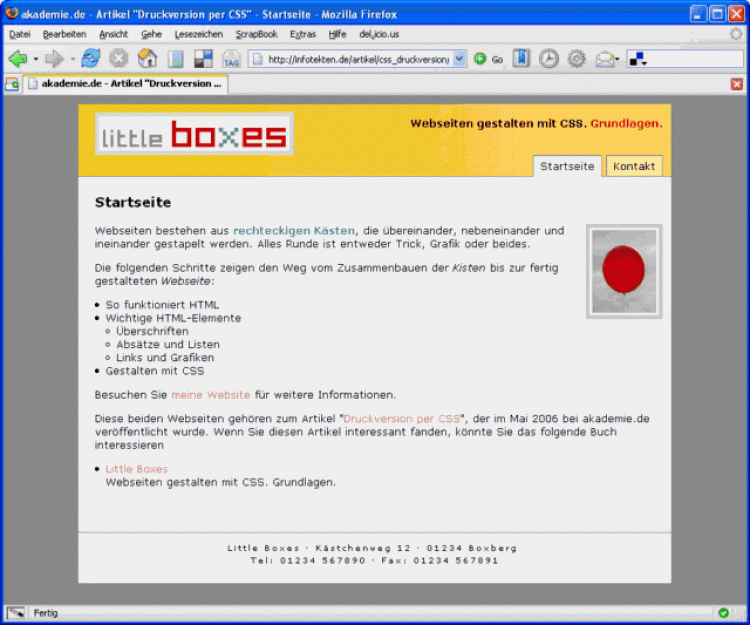750x625 pixels.
Task: Click the green Back arrow button
Action: (17, 59)
